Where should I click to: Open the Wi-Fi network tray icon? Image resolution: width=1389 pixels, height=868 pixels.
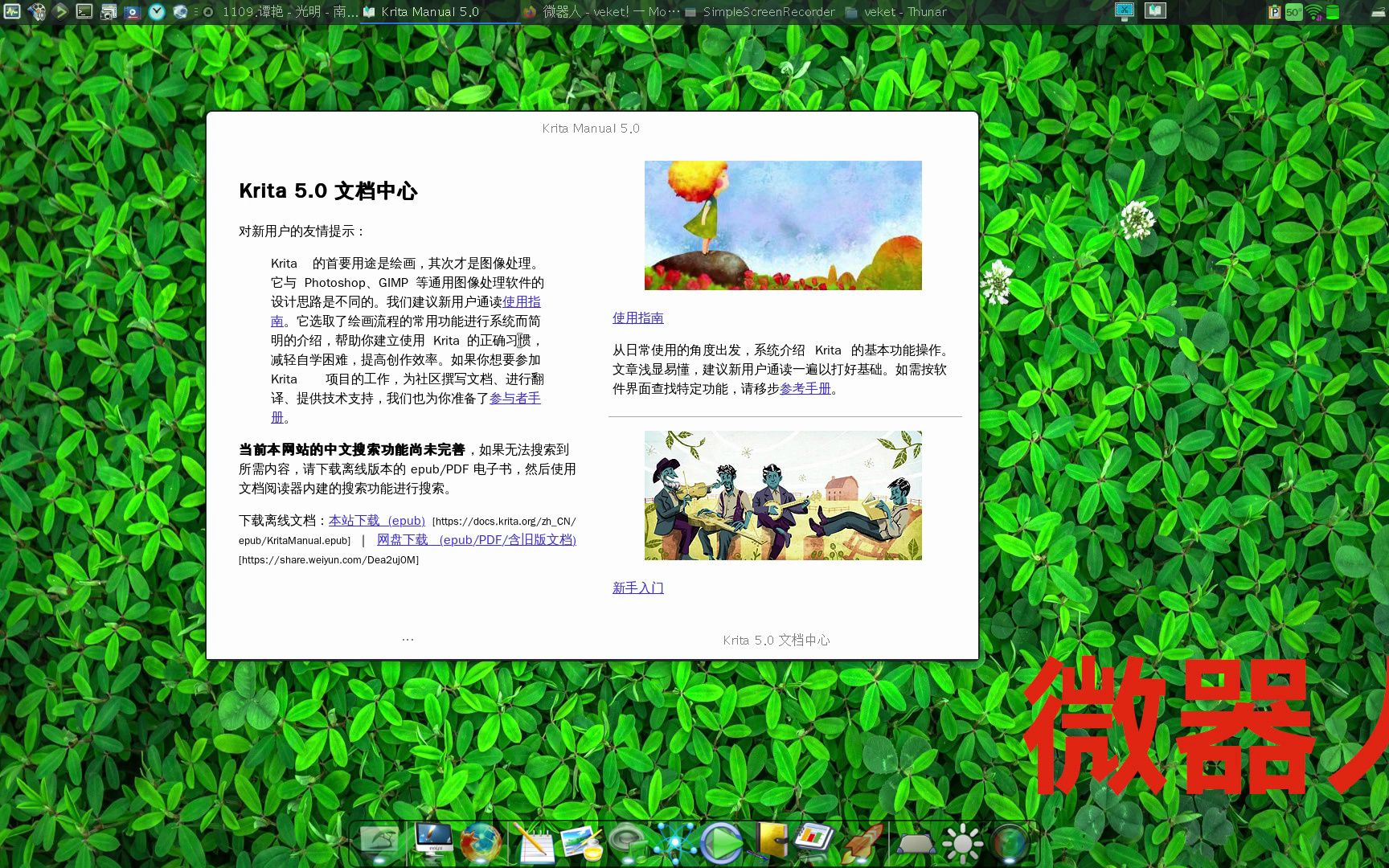[1313, 11]
